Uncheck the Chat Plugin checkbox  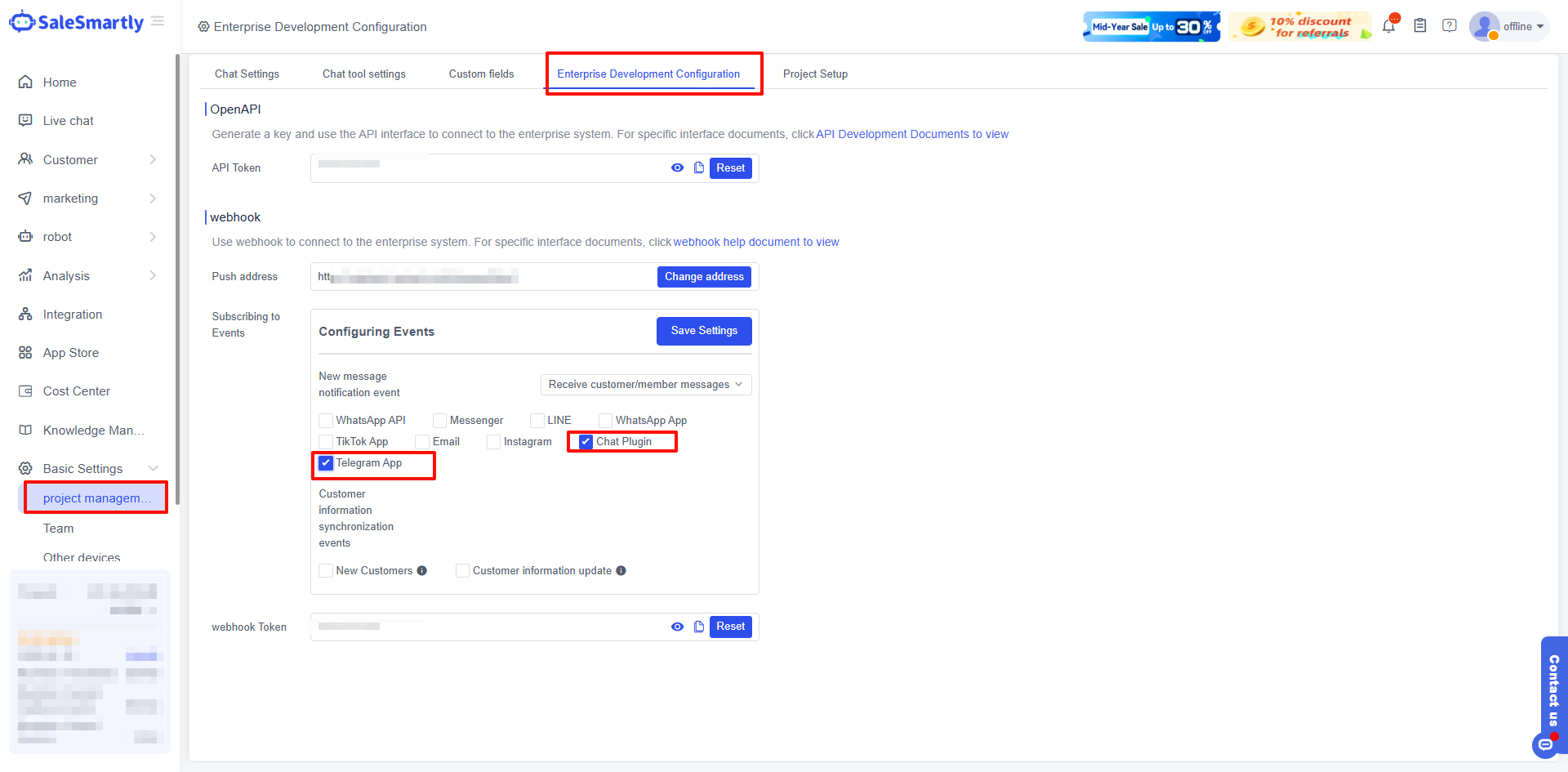point(586,442)
